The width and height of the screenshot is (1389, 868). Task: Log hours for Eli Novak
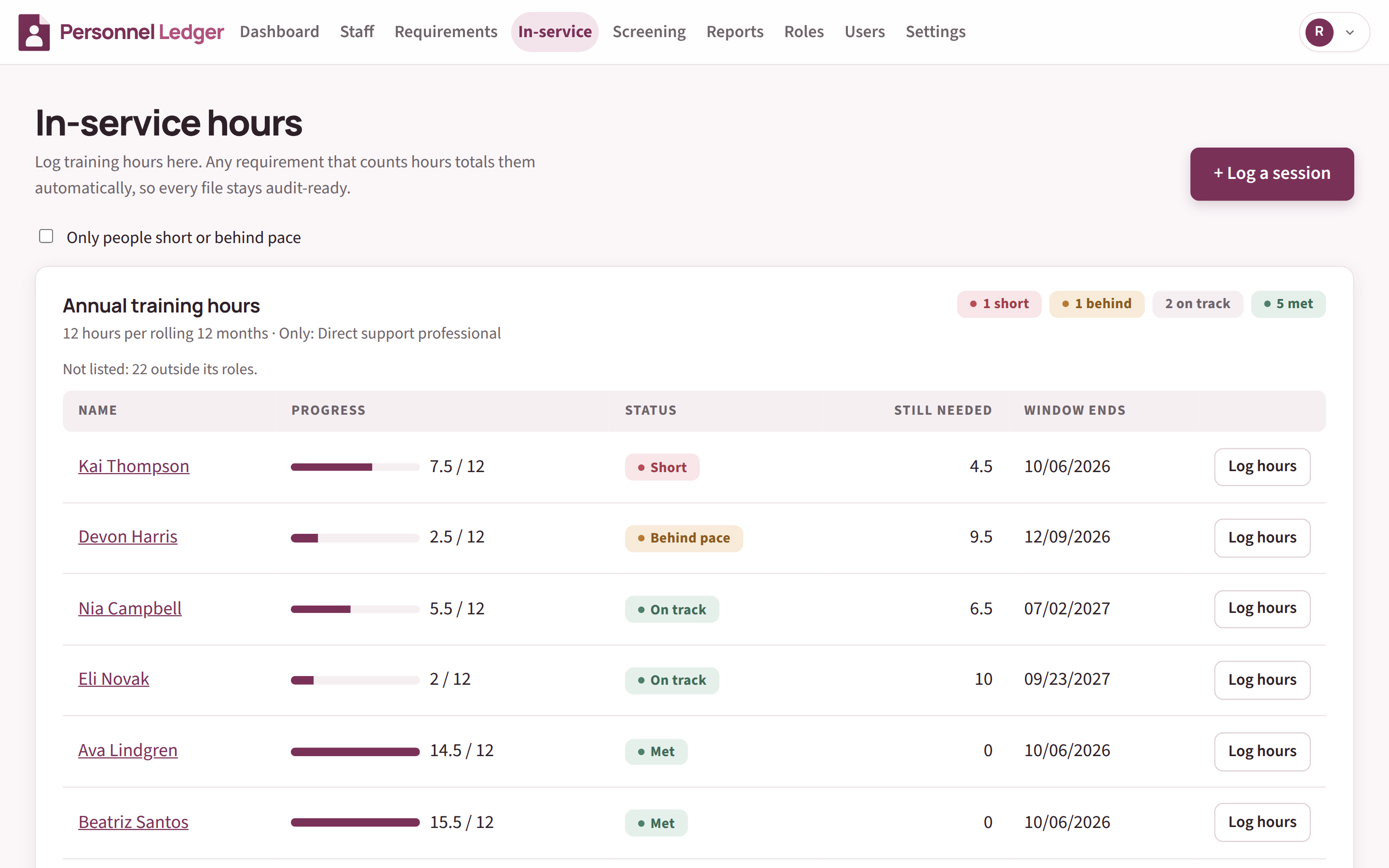tap(1262, 680)
